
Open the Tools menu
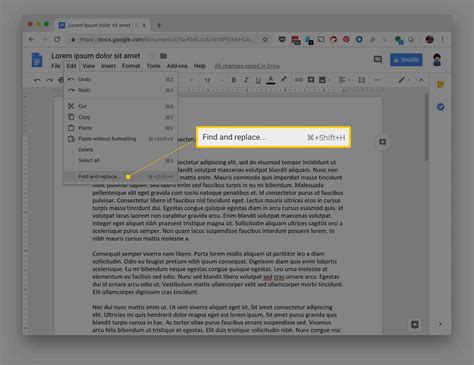pos(153,66)
